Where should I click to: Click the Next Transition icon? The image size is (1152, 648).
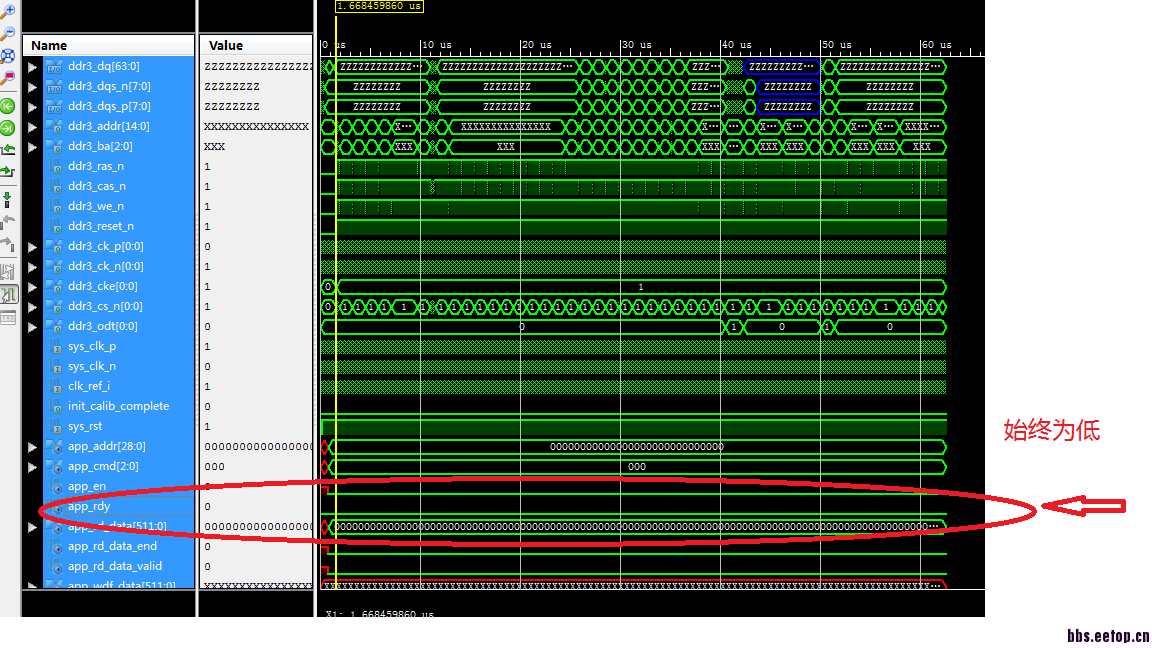point(8,172)
